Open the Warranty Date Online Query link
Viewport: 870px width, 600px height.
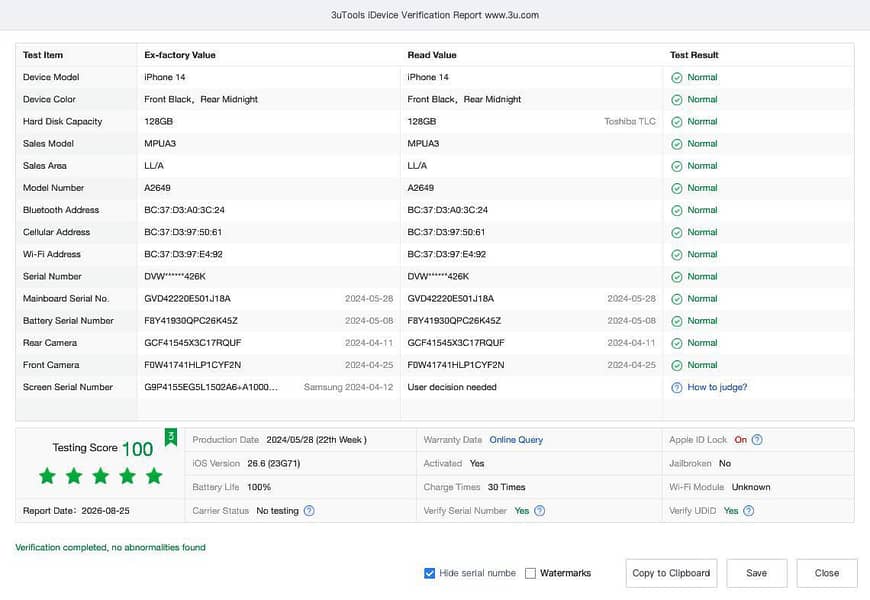pyautogui.click(x=516, y=440)
